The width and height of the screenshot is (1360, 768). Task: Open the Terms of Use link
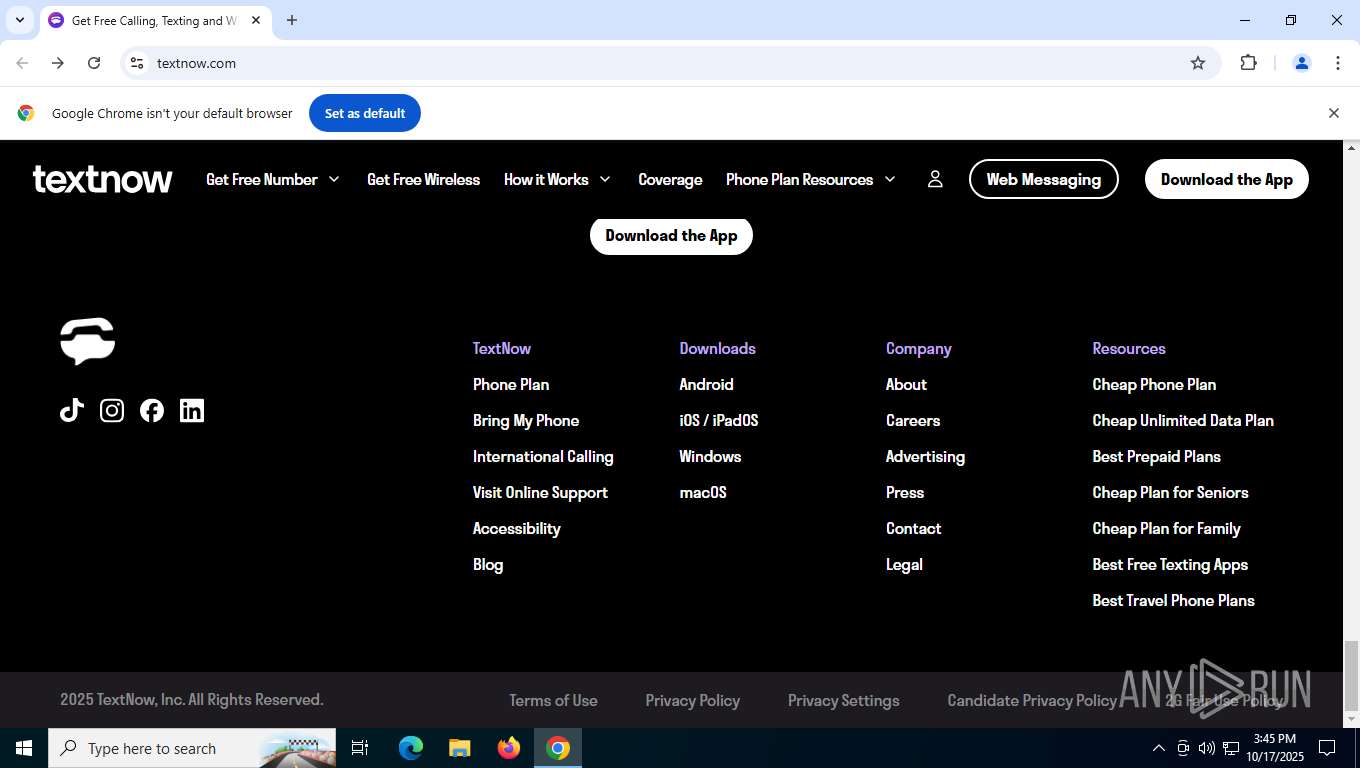tap(553, 700)
